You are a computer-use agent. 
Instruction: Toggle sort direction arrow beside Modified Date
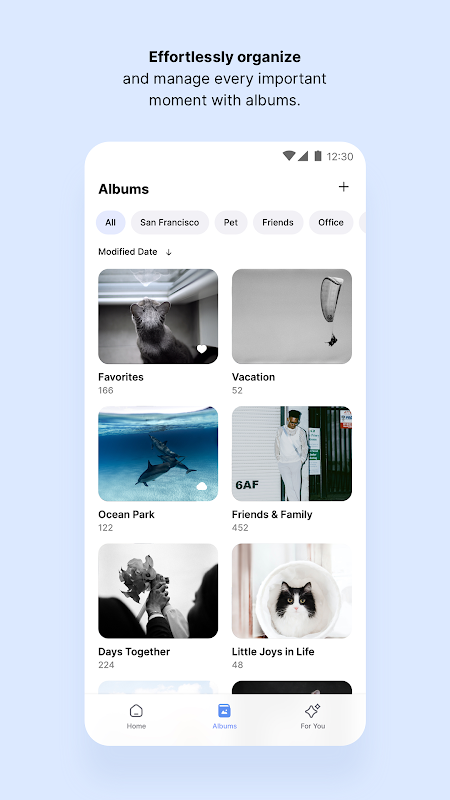pos(169,252)
